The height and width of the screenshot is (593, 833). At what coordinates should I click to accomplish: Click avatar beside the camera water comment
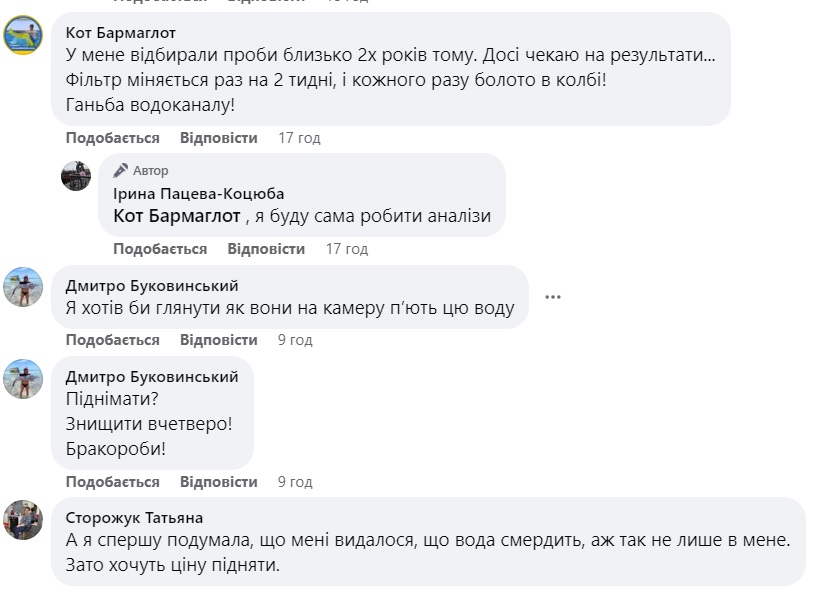click(24, 287)
